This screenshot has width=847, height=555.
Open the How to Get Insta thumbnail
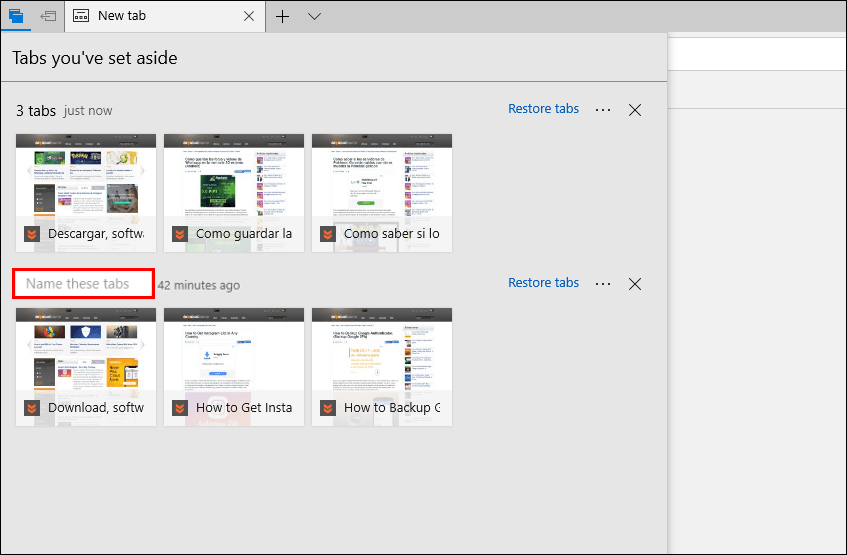pyautogui.click(x=234, y=367)
